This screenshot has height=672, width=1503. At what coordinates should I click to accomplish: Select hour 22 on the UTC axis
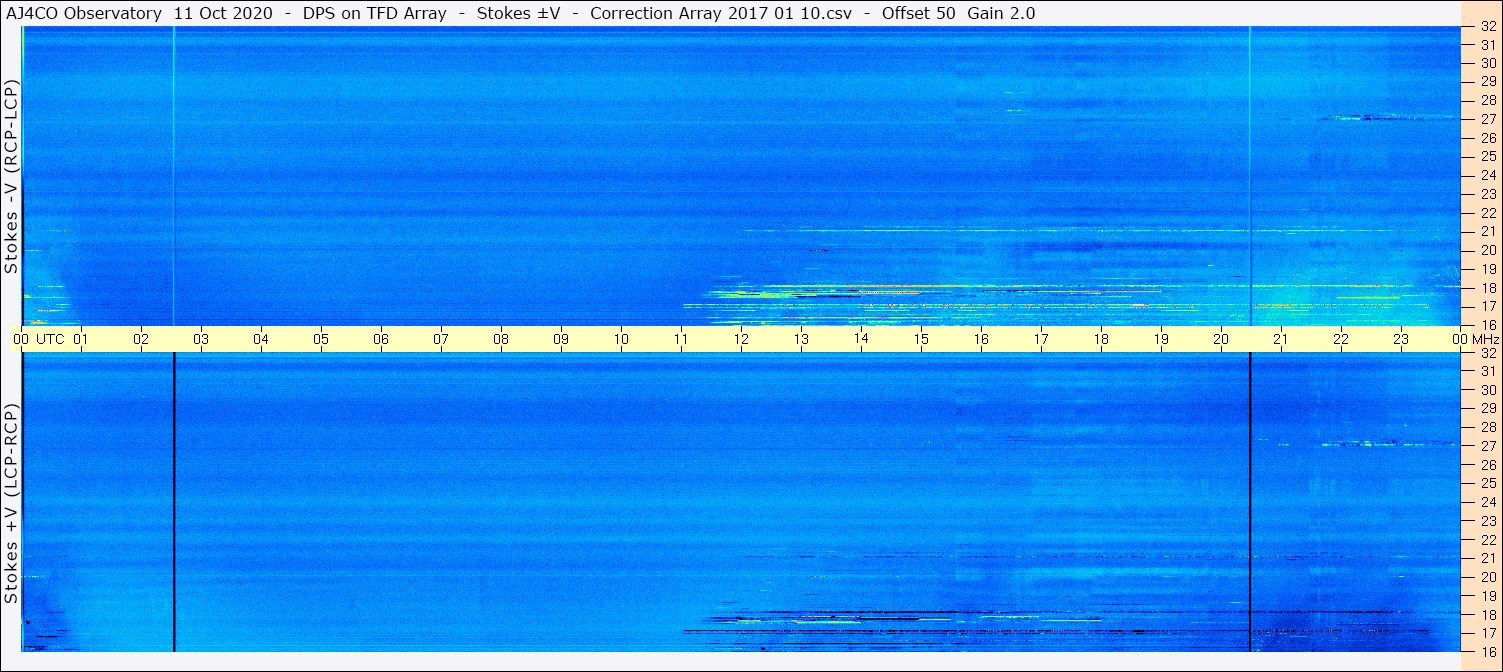point(1341,339)
